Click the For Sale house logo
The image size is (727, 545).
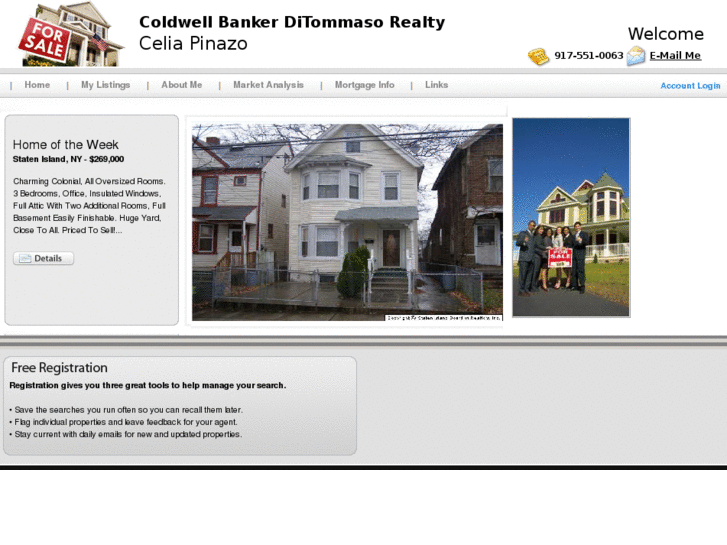point(71,34)
